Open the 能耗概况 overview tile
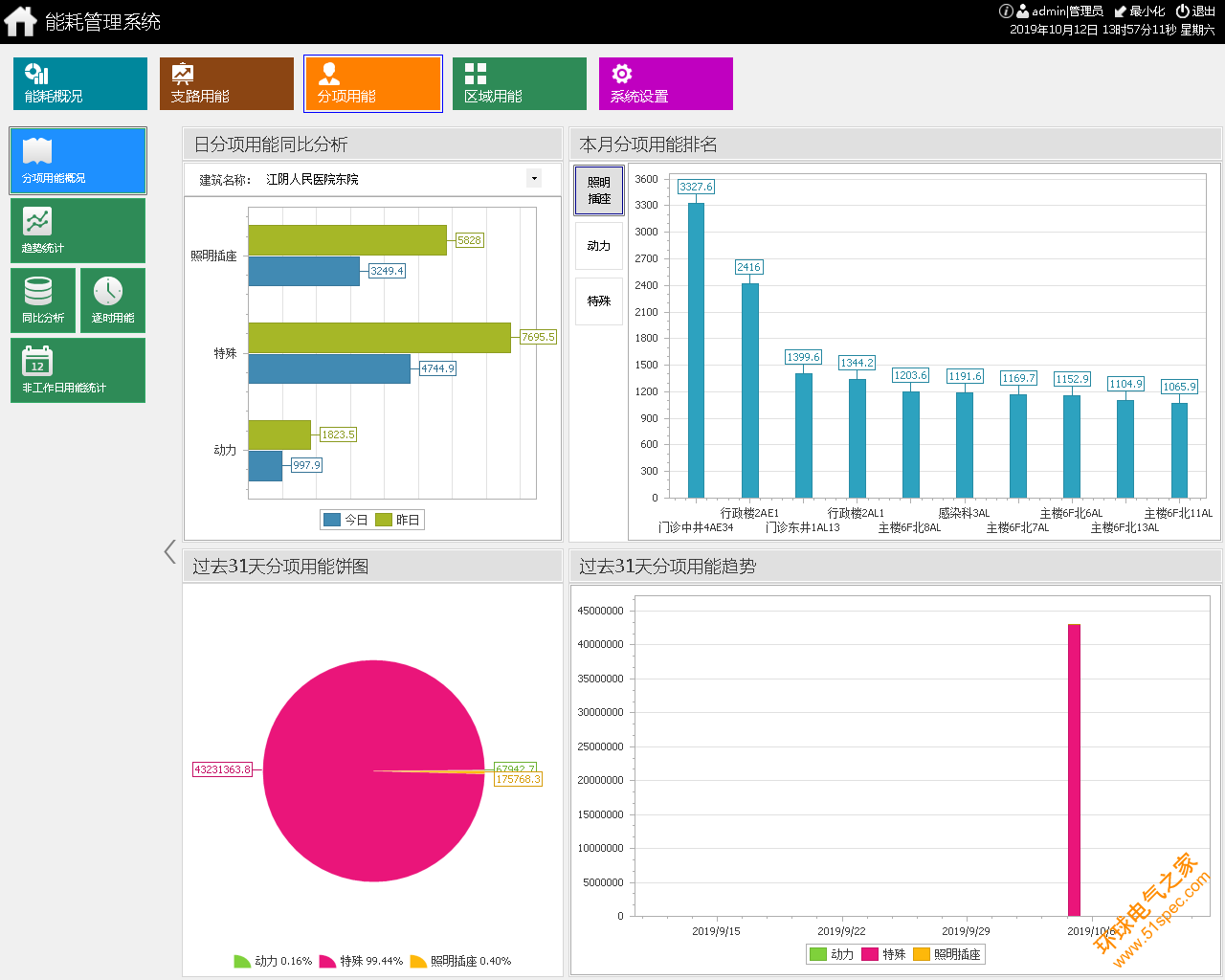 [x=80, y=83]
